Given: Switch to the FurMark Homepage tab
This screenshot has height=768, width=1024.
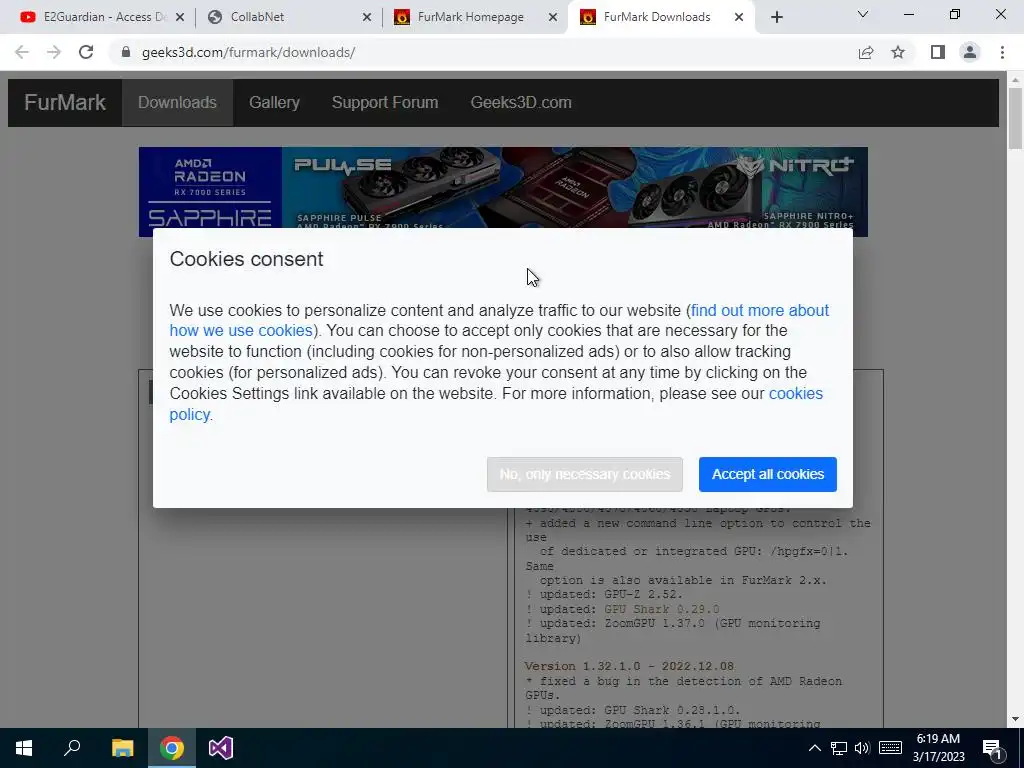Looking at the screenshot, I should tap(475, 17).
